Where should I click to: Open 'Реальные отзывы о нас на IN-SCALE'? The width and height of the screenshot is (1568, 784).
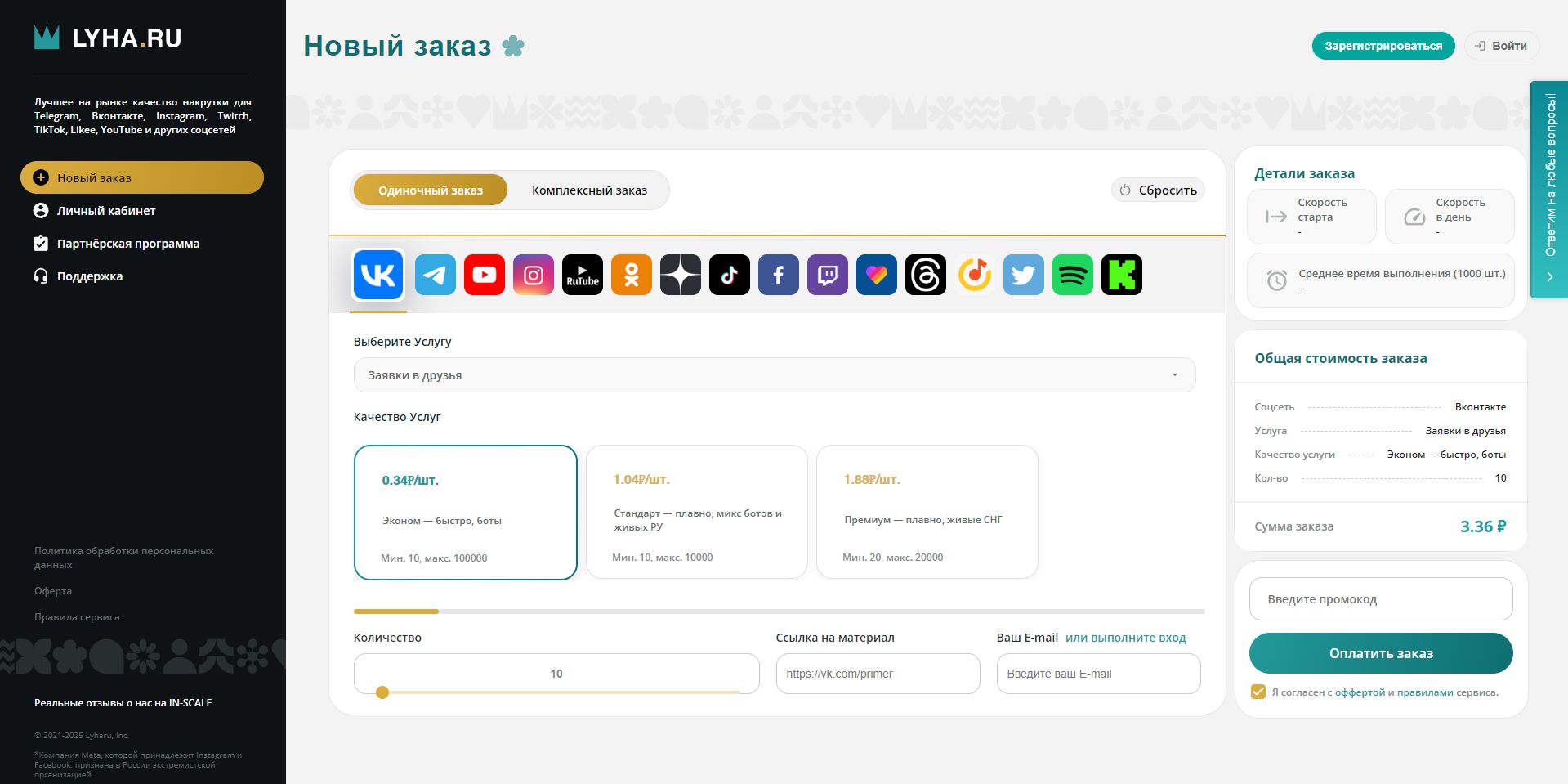click(x=123, y=703)
